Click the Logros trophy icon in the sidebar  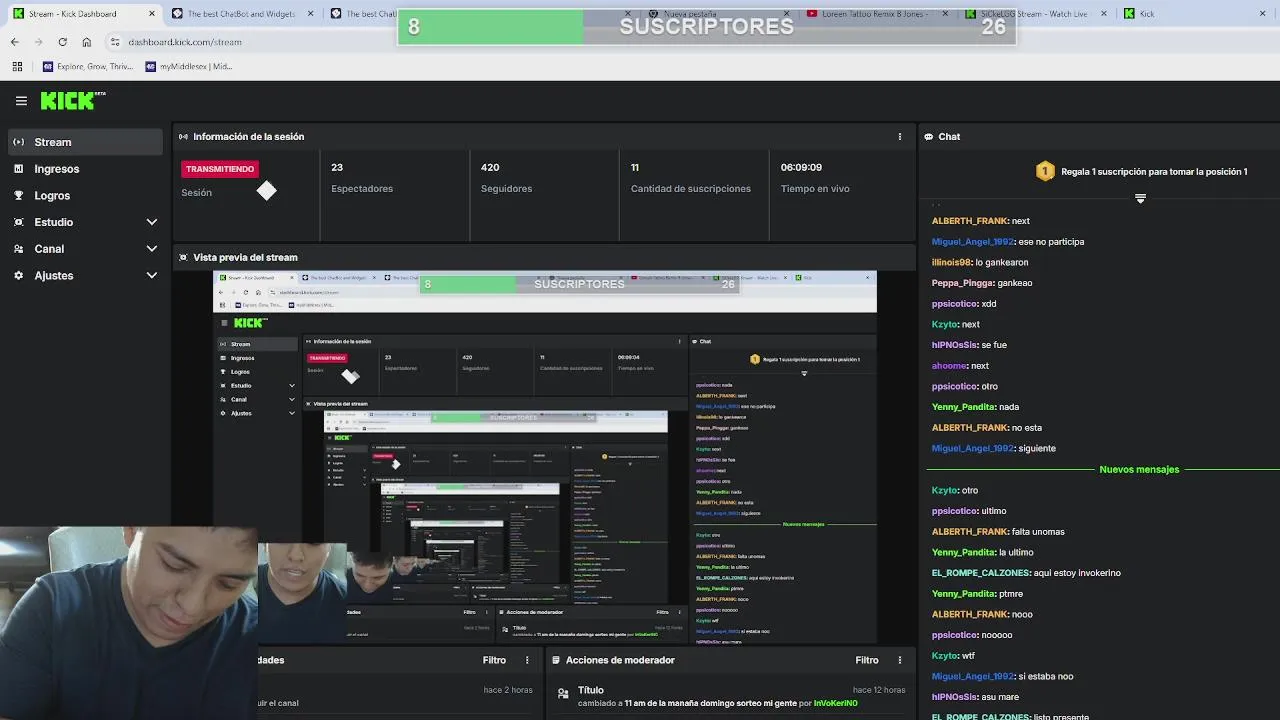point(18,196)
